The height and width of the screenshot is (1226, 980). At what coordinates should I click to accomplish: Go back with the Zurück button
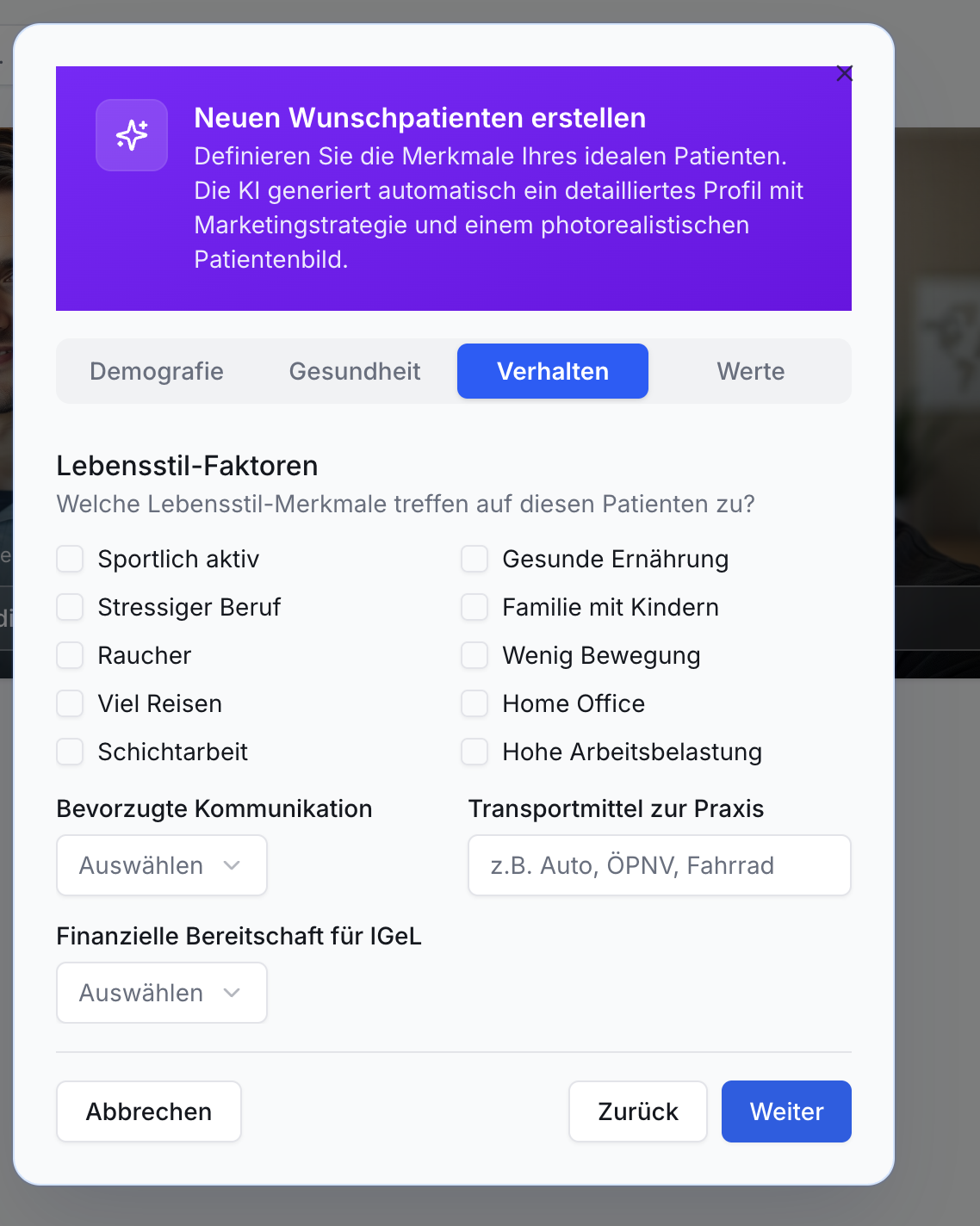(638, 1111)
